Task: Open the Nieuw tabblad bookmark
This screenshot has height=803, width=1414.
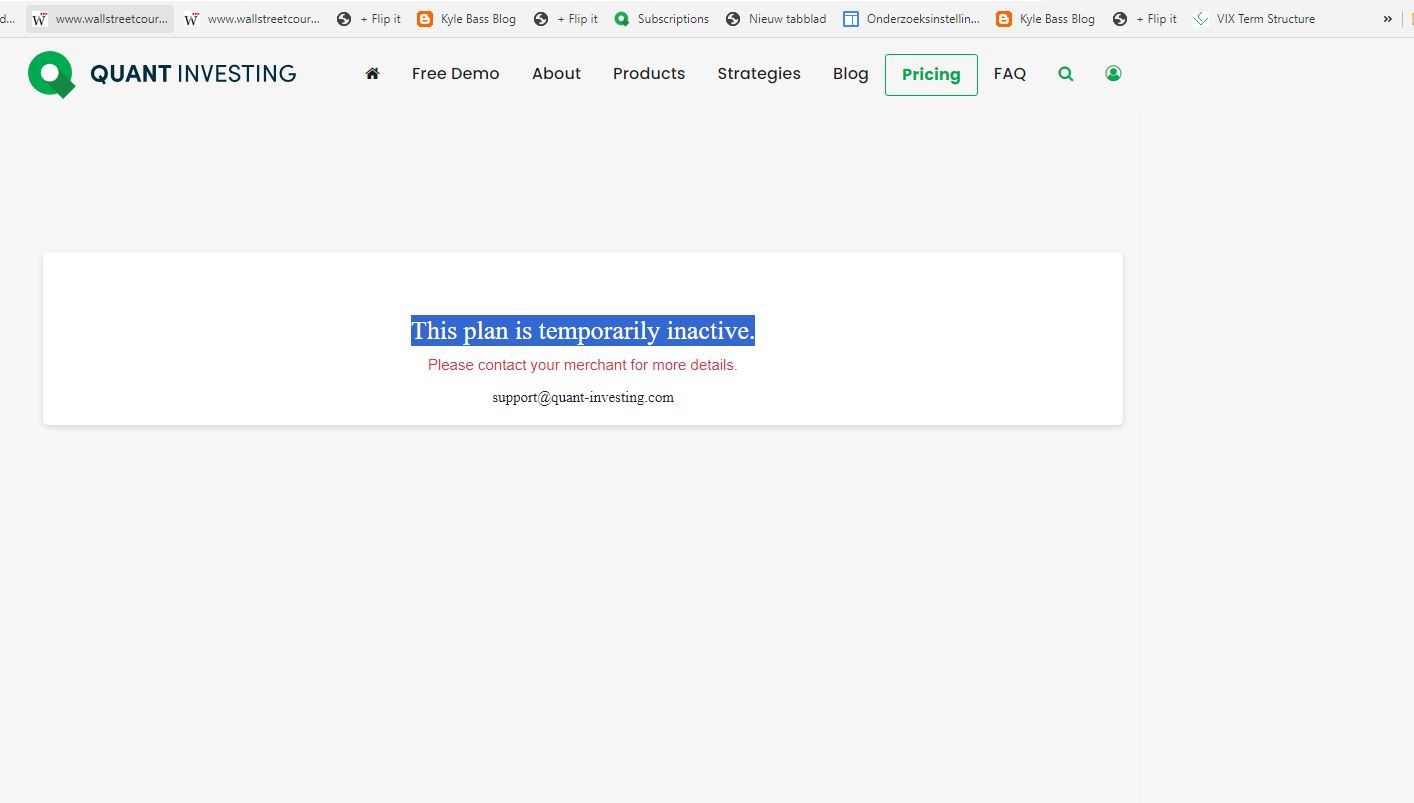Action: 776,19
